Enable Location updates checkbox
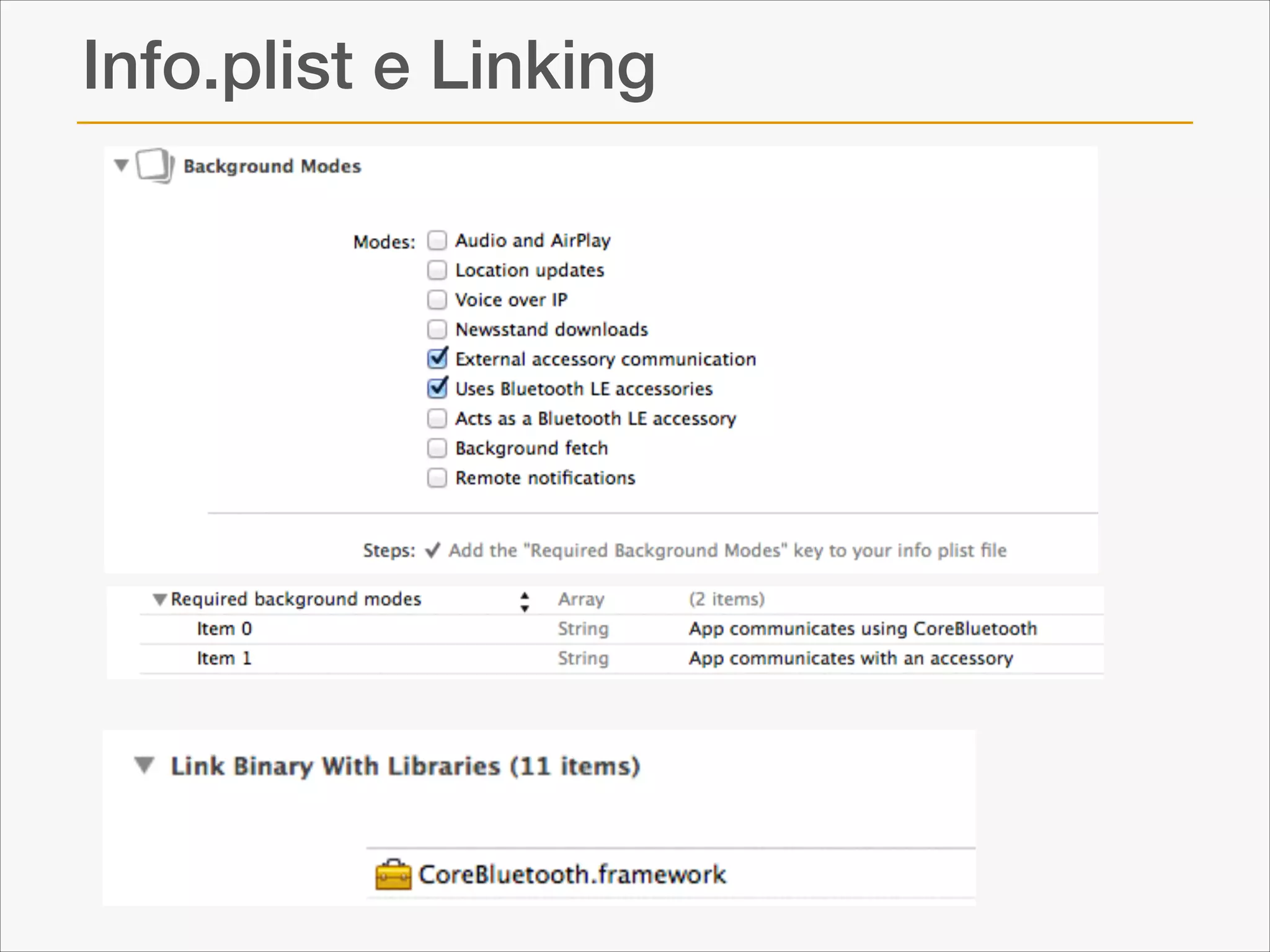 [437, 270]
